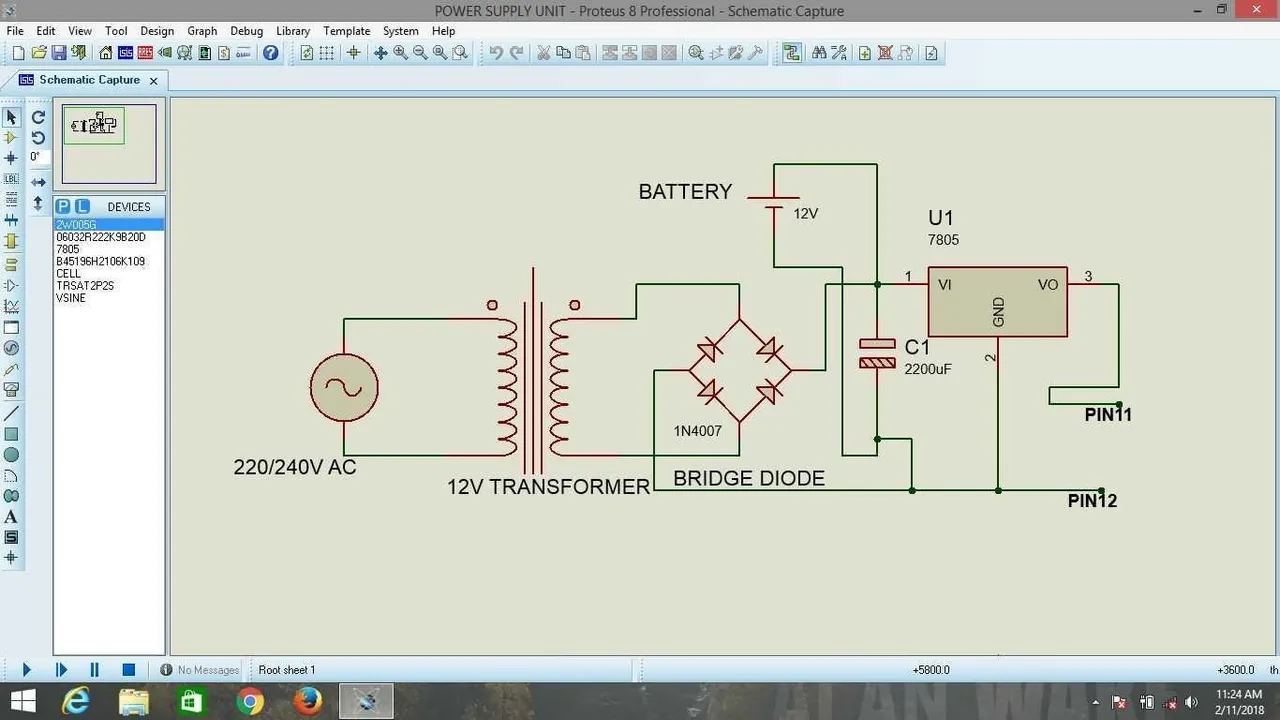Click the X-Mirror horizontal flip icon
Image resolution: width=1280 pixels, height=720 pixels.
pyautogui.click(x=38, y=182)
